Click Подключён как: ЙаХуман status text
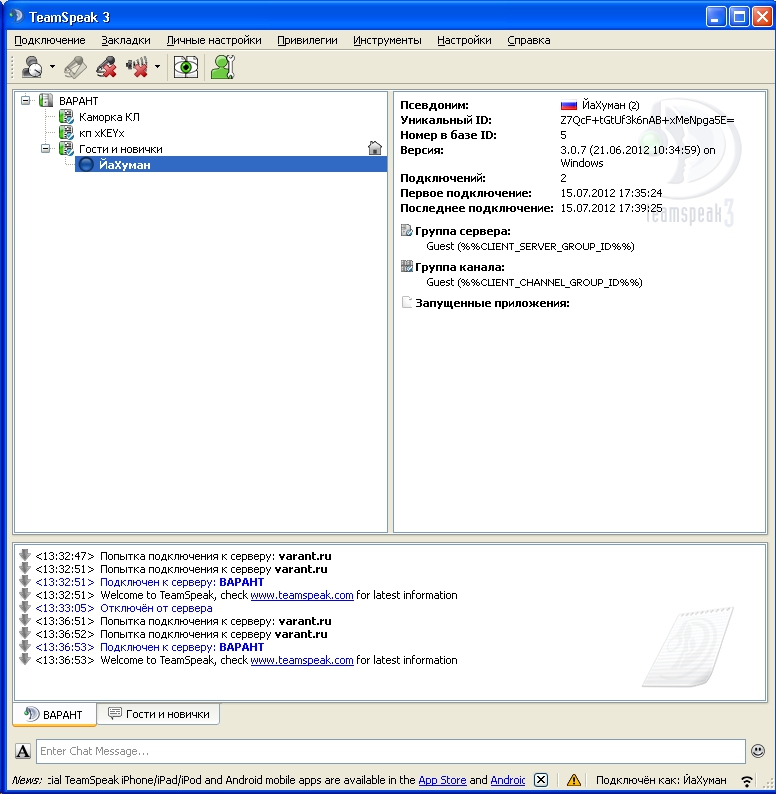This screenshot has height=794, width=776. [x=661, y=780]
